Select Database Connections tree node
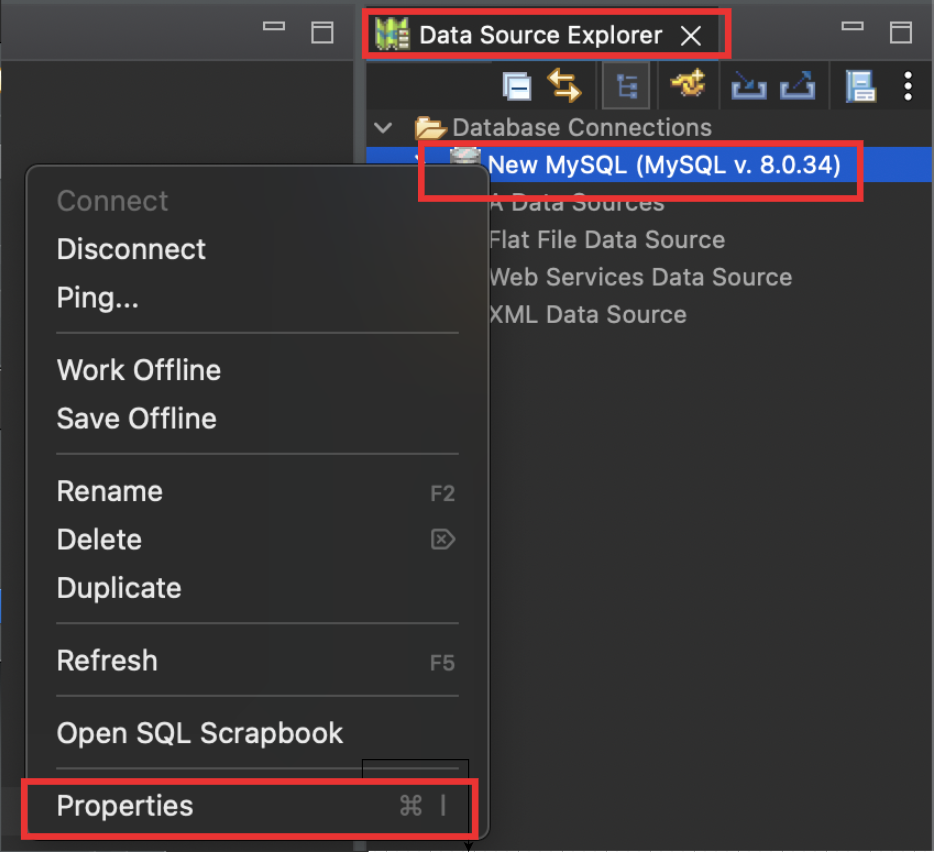934x852 pixels. 581,128
